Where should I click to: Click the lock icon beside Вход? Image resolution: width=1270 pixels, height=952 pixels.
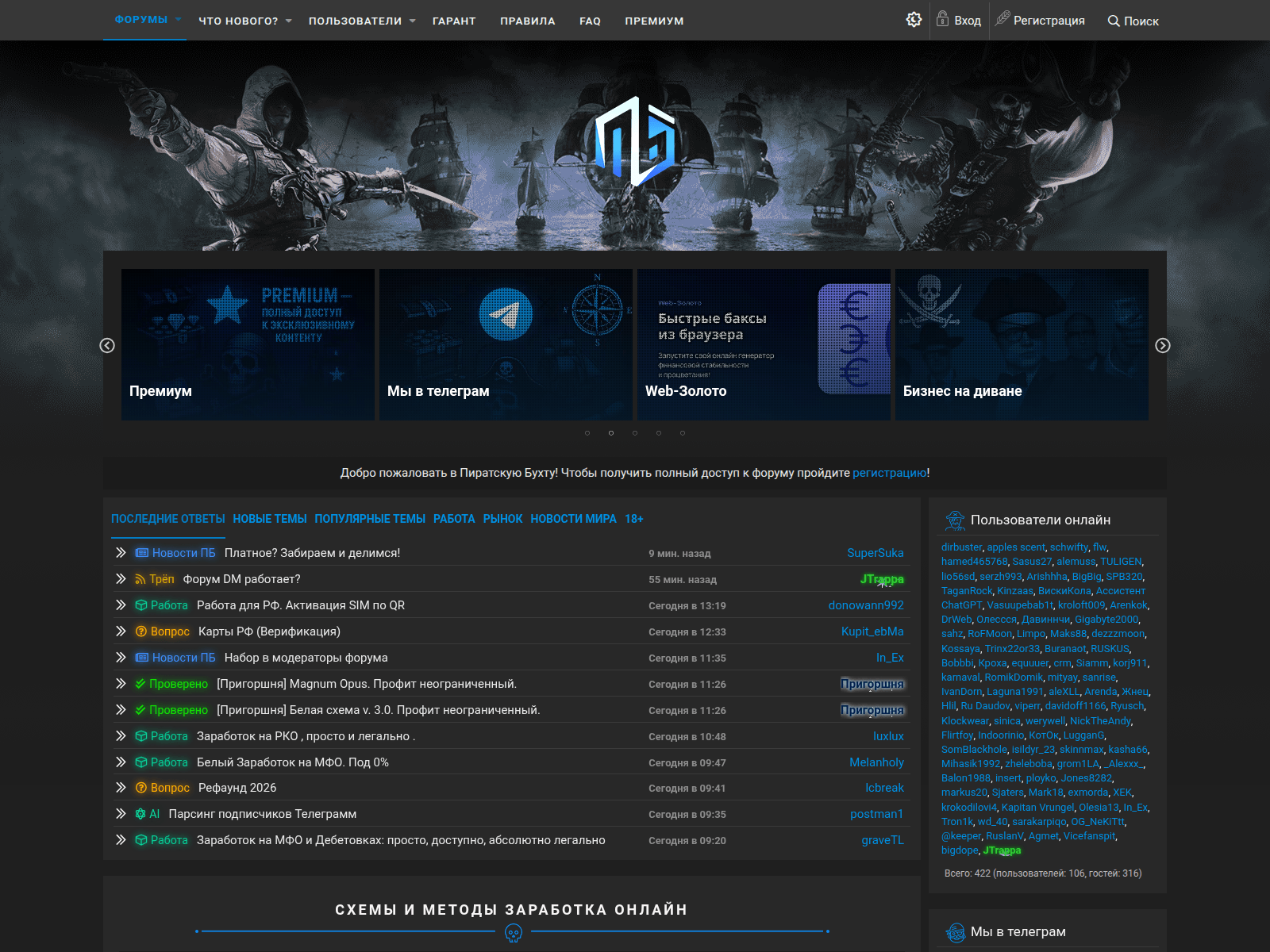click(x=942, y=19)
